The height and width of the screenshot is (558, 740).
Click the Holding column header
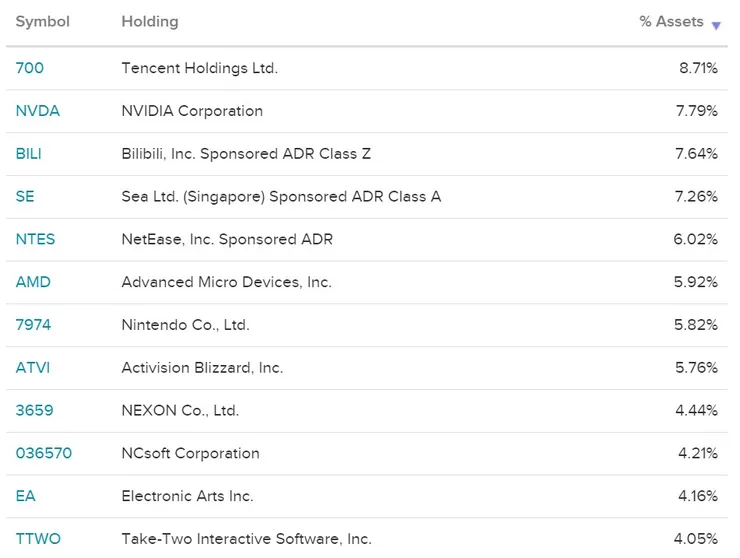[x=149, y=22]
